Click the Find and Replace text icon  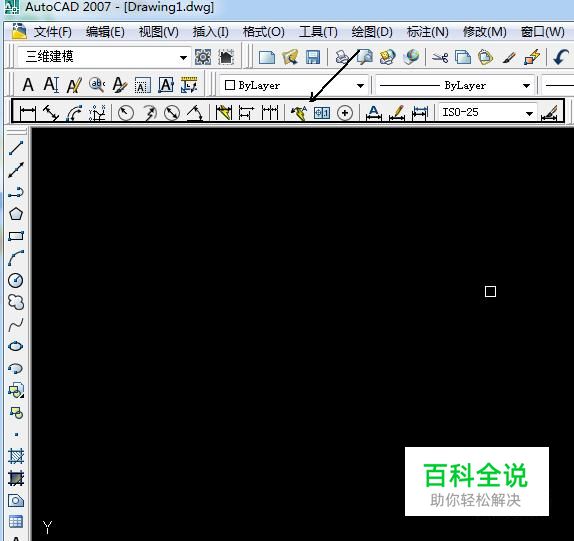[97, 85]
